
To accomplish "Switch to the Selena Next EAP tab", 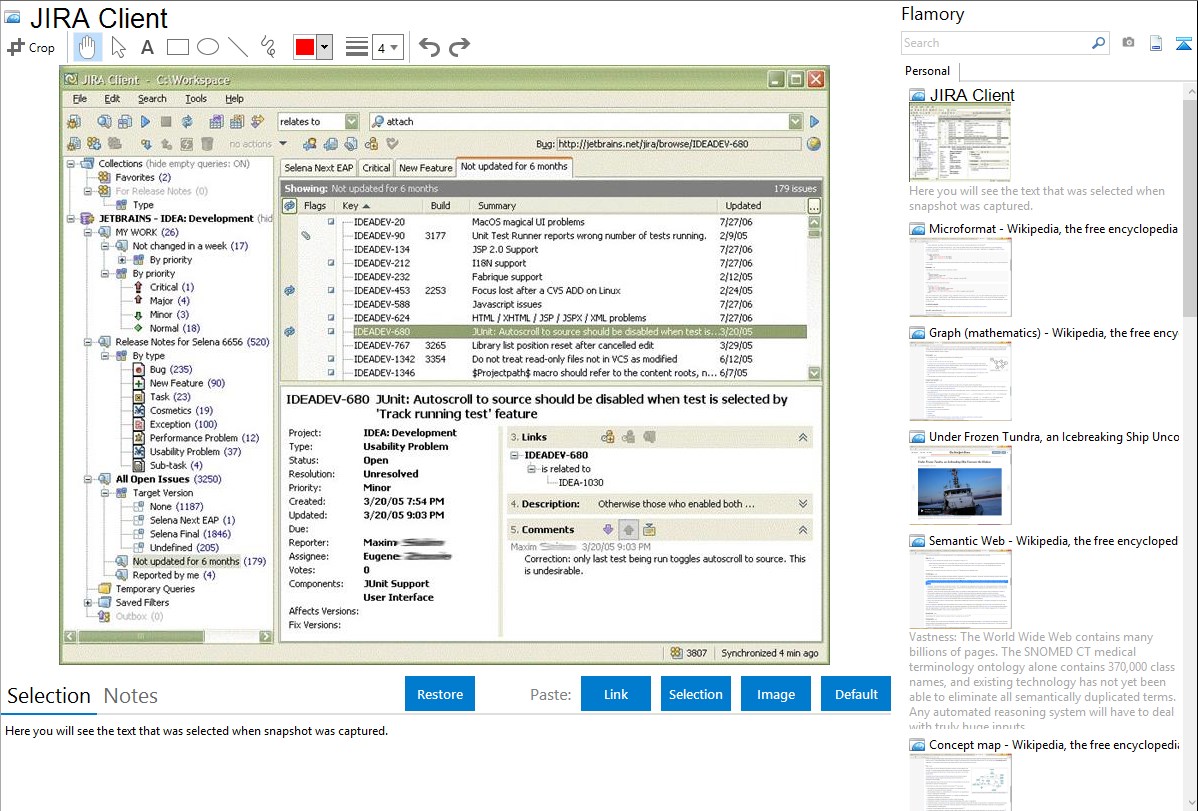I will point(319,167).
